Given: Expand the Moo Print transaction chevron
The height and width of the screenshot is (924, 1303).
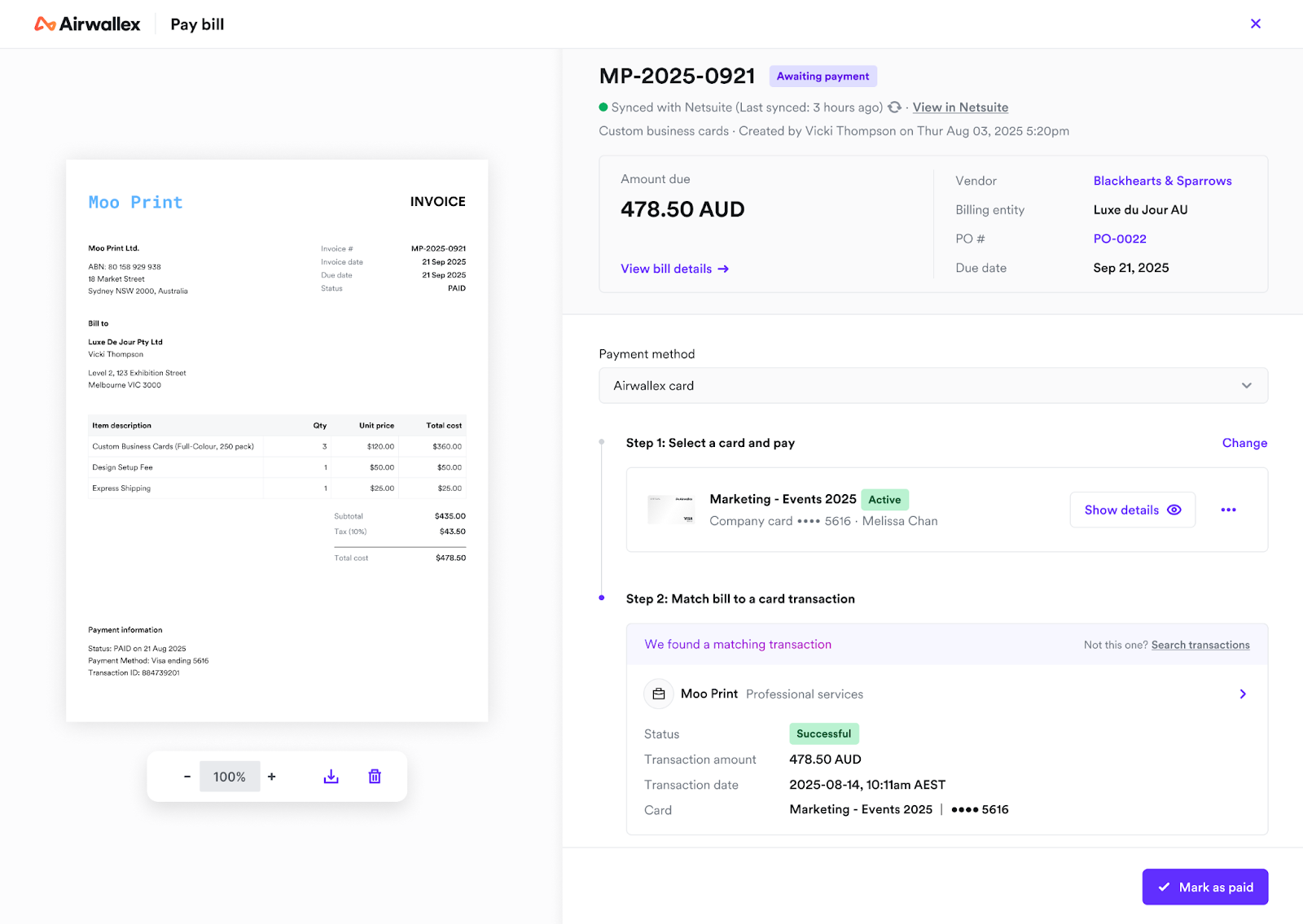Looking at the screenshot, I should click(x=1242, y=694).
